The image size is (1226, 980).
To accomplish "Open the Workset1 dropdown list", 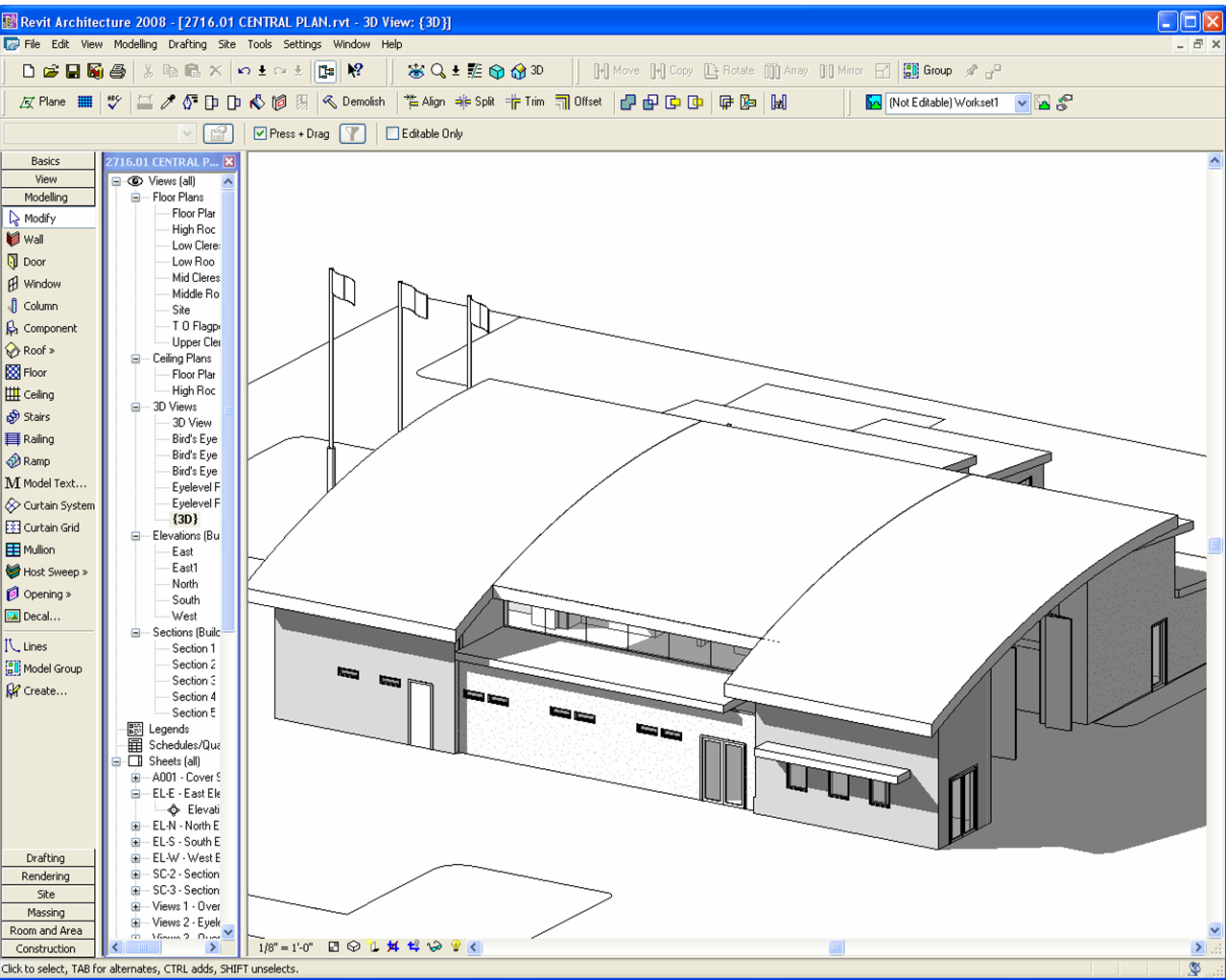I will coord(1022,103).
